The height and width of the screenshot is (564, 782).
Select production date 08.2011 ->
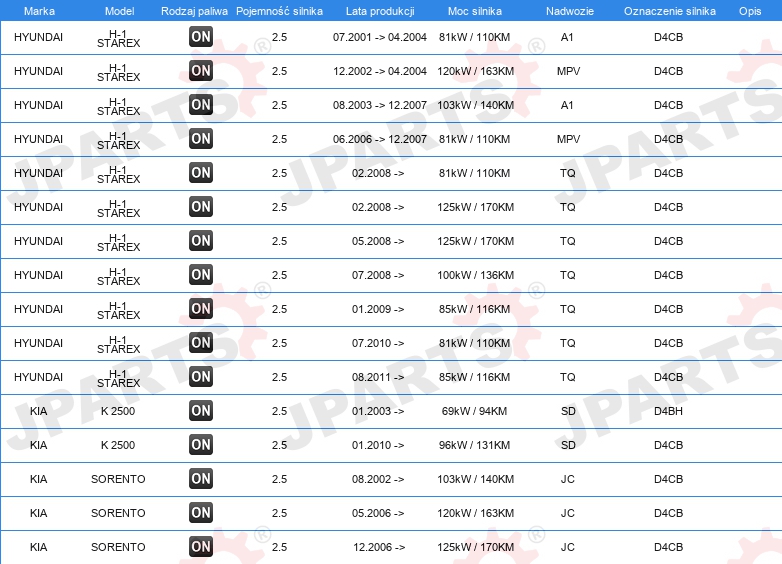(x=378, y=377)
